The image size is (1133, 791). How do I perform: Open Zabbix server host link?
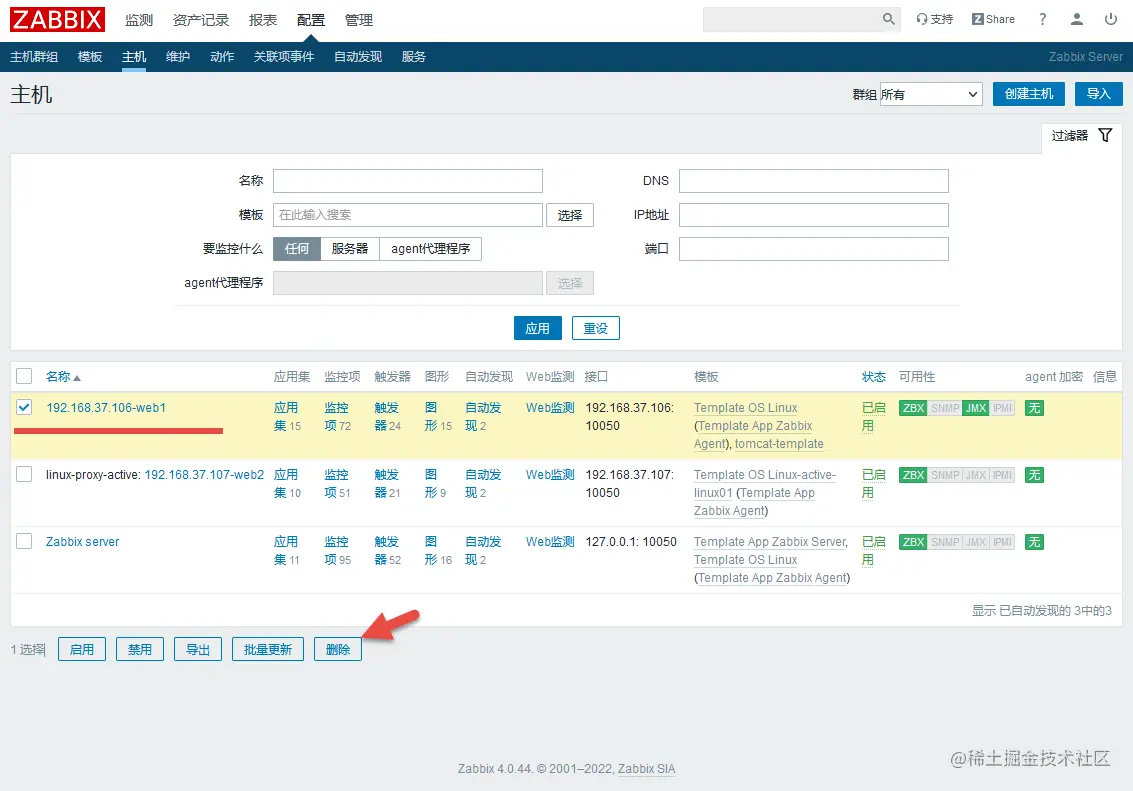pyautogui.click(x=82, y=542)
